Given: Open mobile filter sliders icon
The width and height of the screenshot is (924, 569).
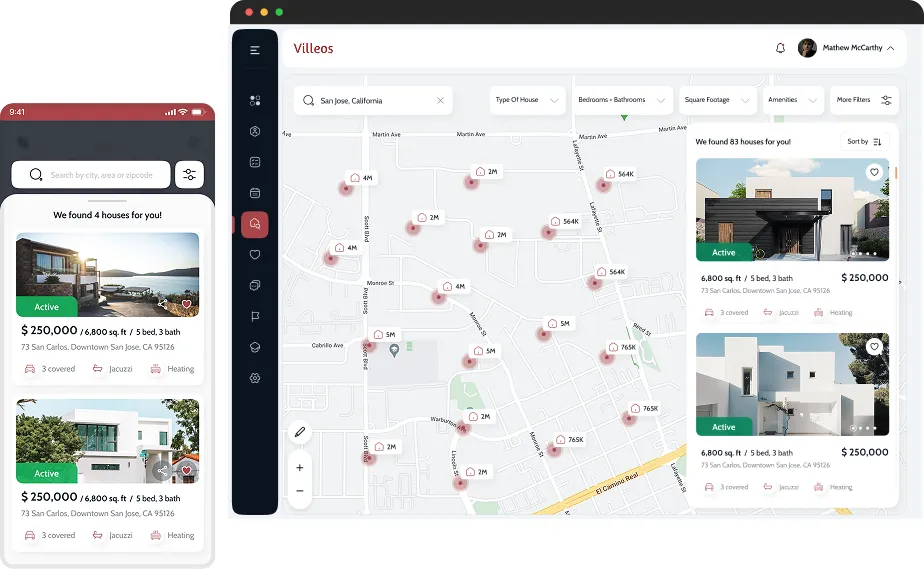Looking at the screenshot, I should [x=188, y=175].
